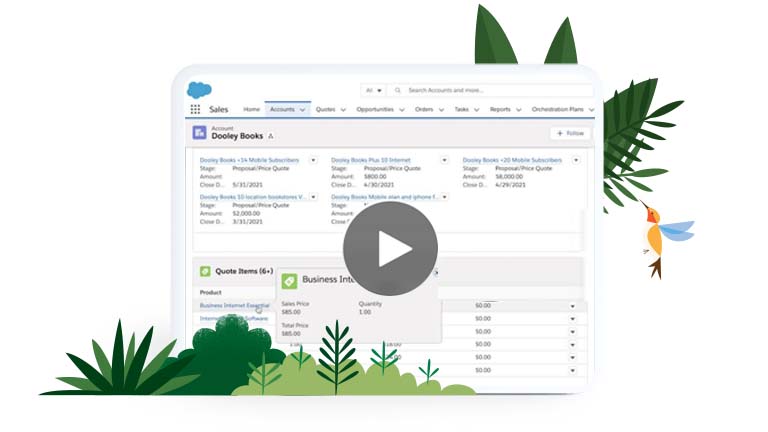
Task: Open the Business Internet Essential product link
Action: click(234, 306)
